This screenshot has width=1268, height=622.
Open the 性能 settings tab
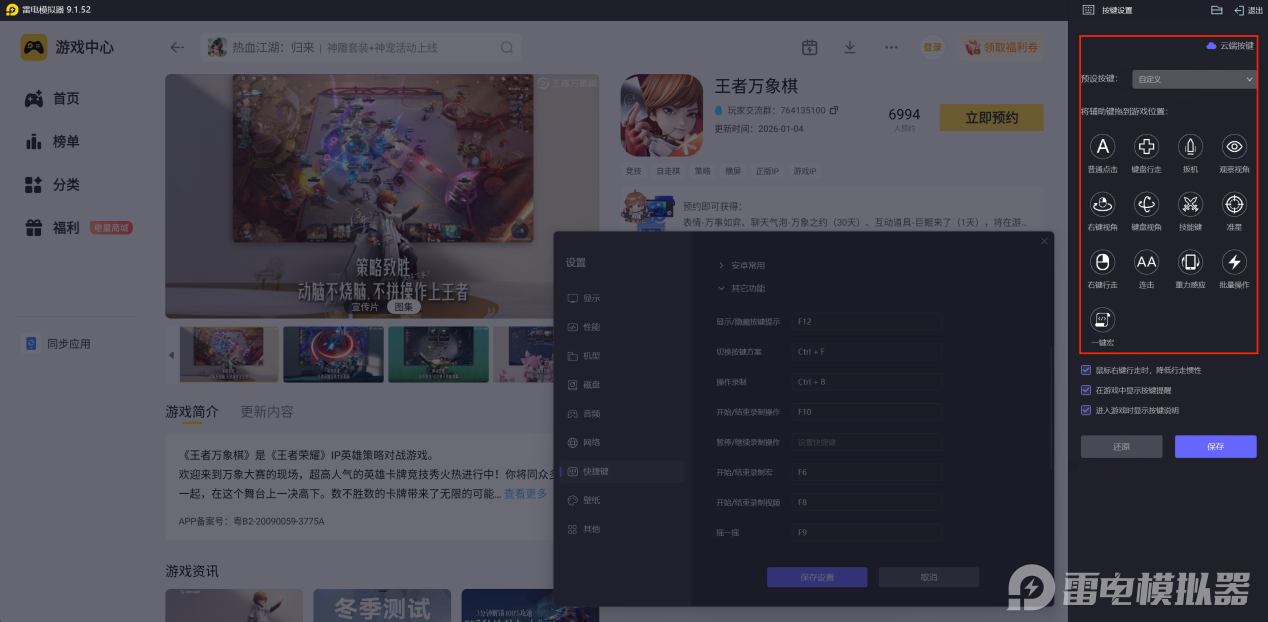point(620,327)
